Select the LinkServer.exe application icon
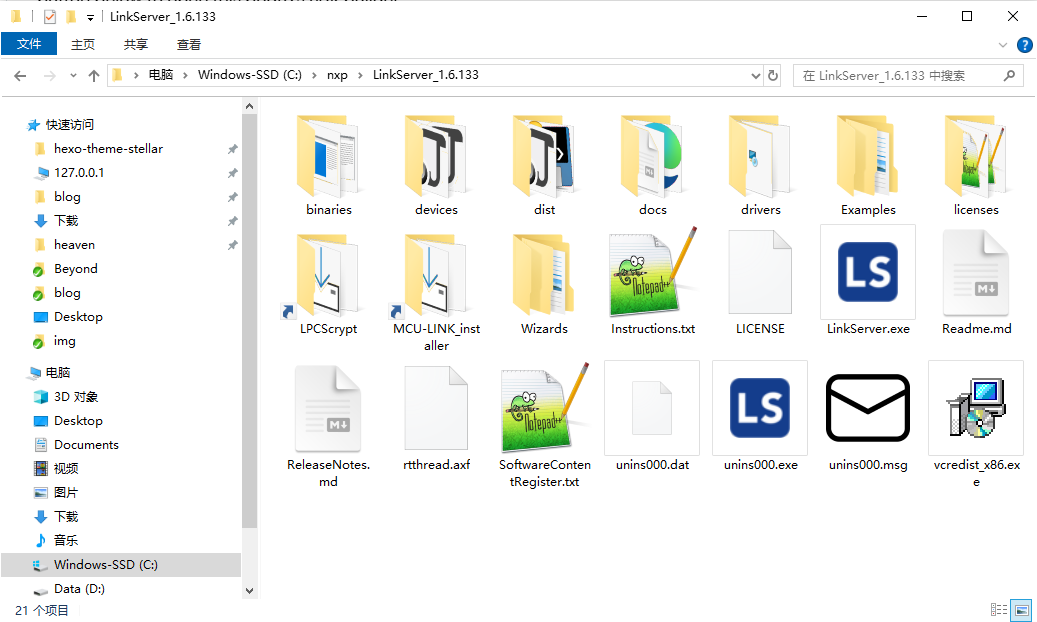The image size is (1037, 622). (x=867, y=272)
